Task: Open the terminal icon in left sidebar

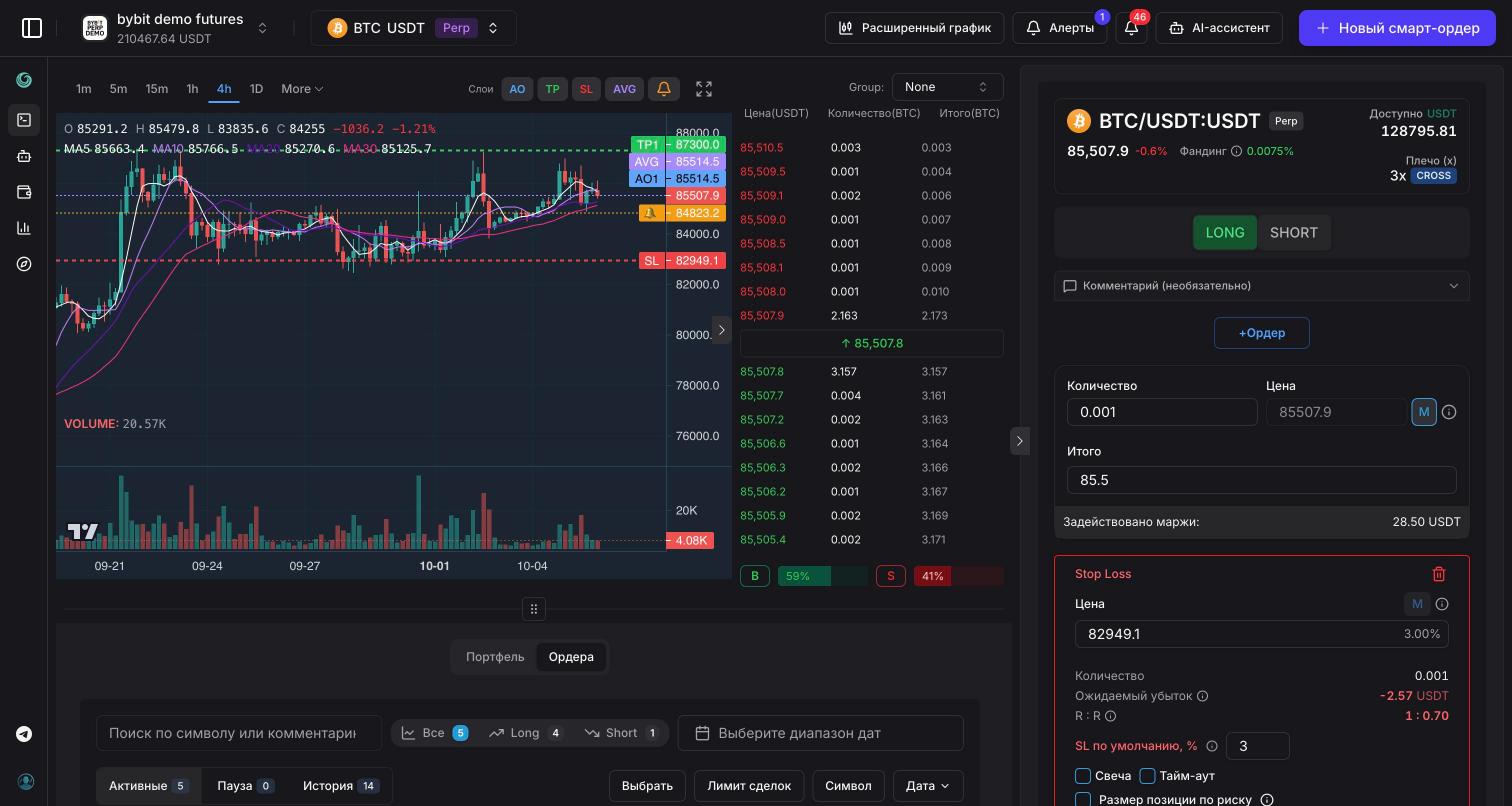Action: [x=24, y=120]
